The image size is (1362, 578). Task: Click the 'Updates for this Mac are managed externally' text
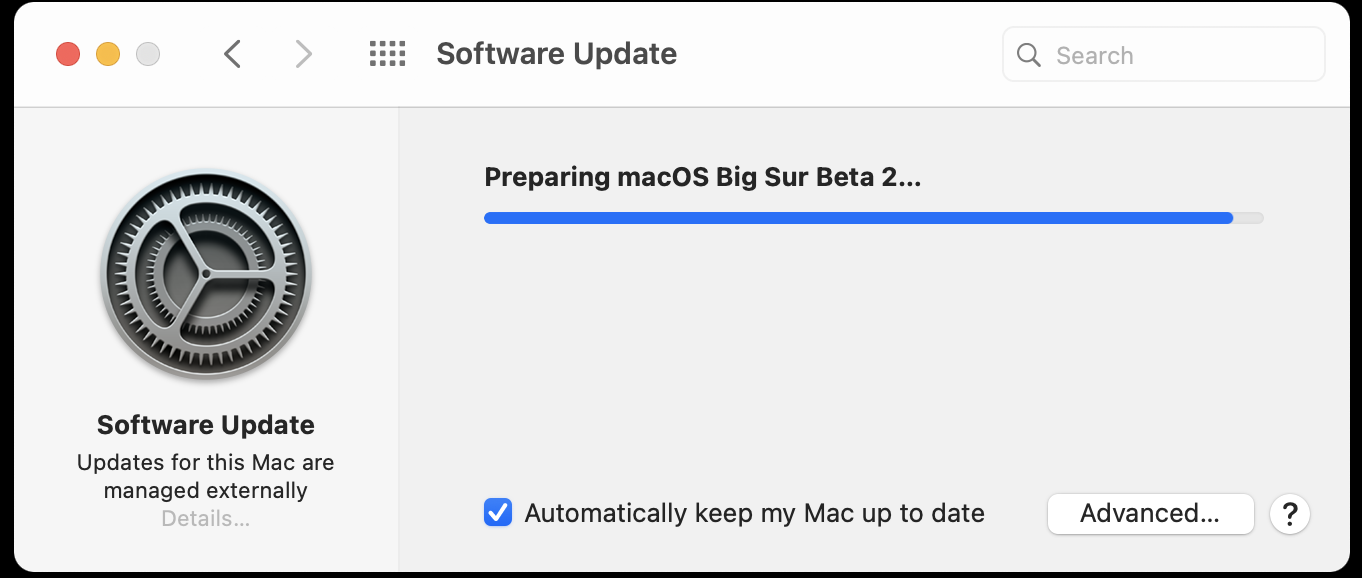(206, 477)
